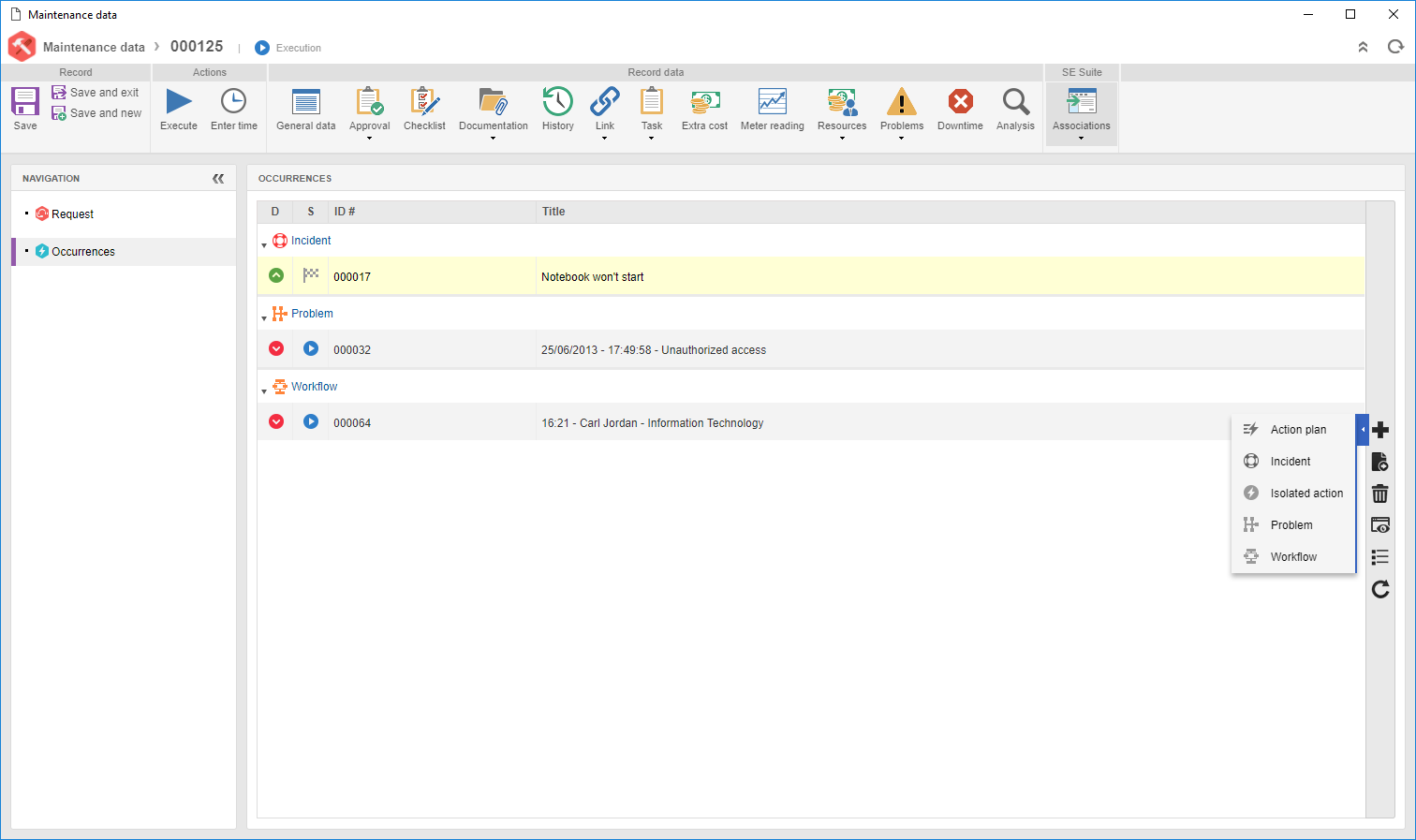Image resolution: width=1416 pixels, height=840 pixels.
Task: Open the Problems warning icon
Action: [902, 101]
